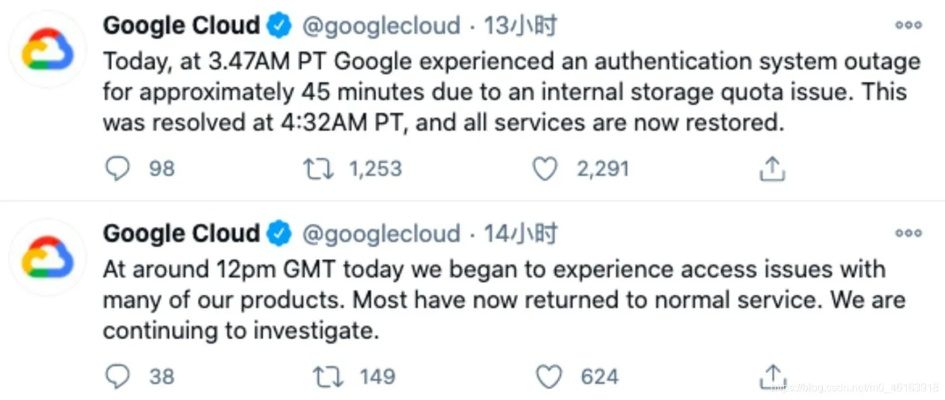Click @googlecloud handle in second tweet
This screenshot has height=400, width=945.
coord(381,233)
